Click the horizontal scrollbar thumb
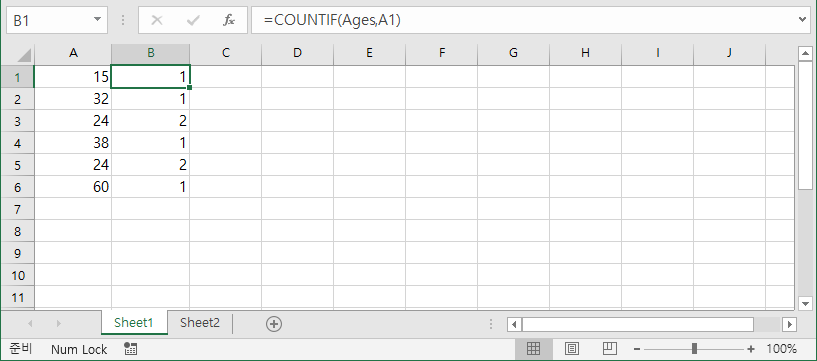 click(x=638, y=325)
